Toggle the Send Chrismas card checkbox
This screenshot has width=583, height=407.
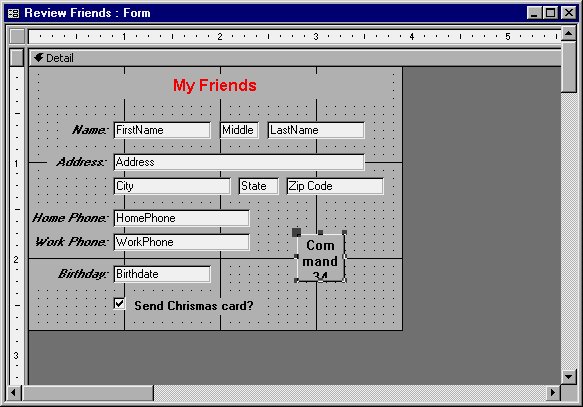(119, 304)
